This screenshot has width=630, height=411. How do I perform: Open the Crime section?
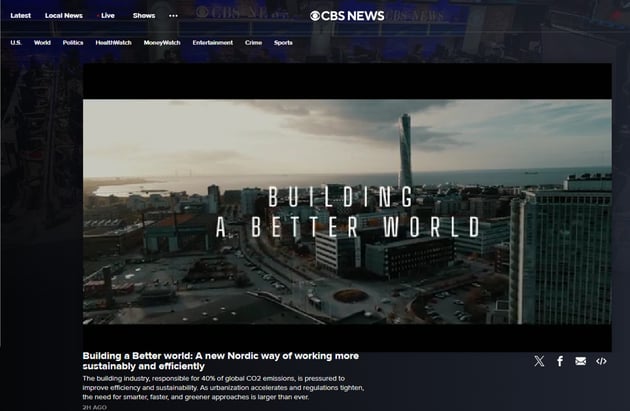pos(253,43)
